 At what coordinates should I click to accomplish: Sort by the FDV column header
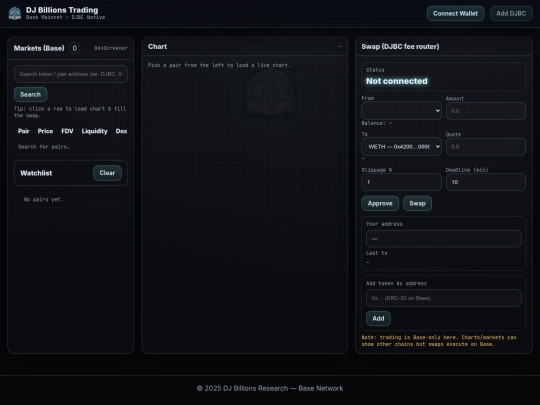point(67,131)
